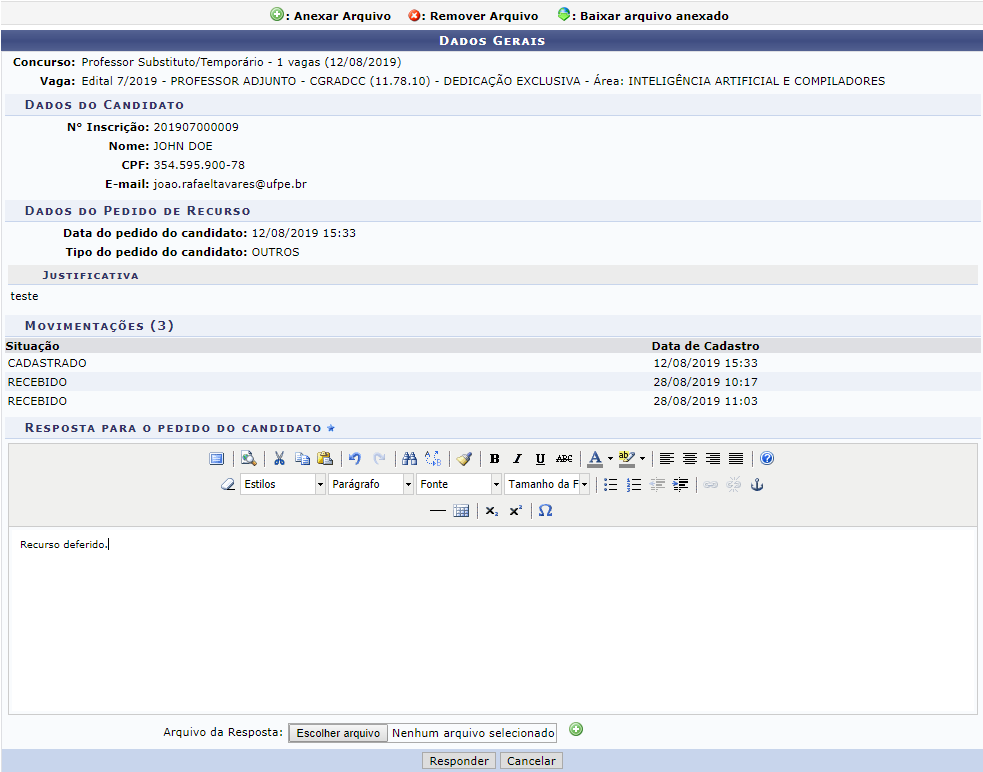Toggle strikethrough text formatting
This screenshot has width=983, height=772.
pyautogui.click(x=564, y=459)
